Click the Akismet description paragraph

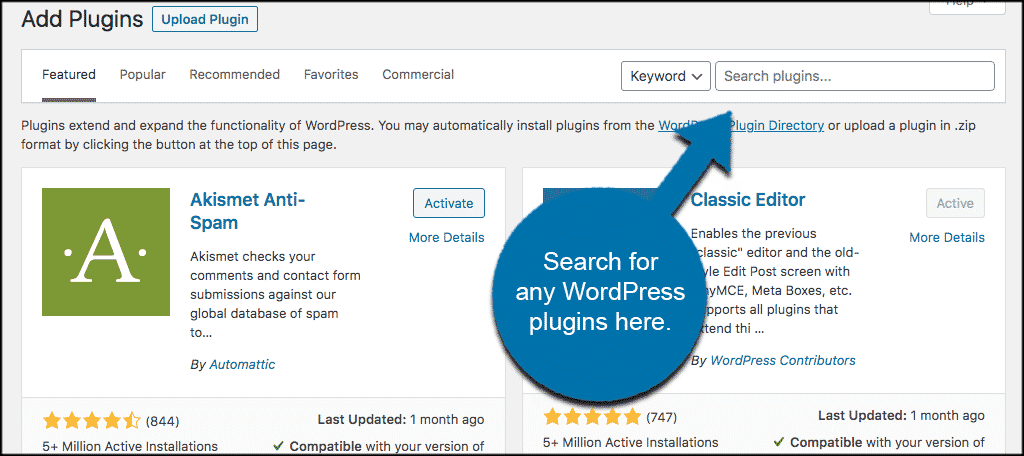(x=275, y=294)
